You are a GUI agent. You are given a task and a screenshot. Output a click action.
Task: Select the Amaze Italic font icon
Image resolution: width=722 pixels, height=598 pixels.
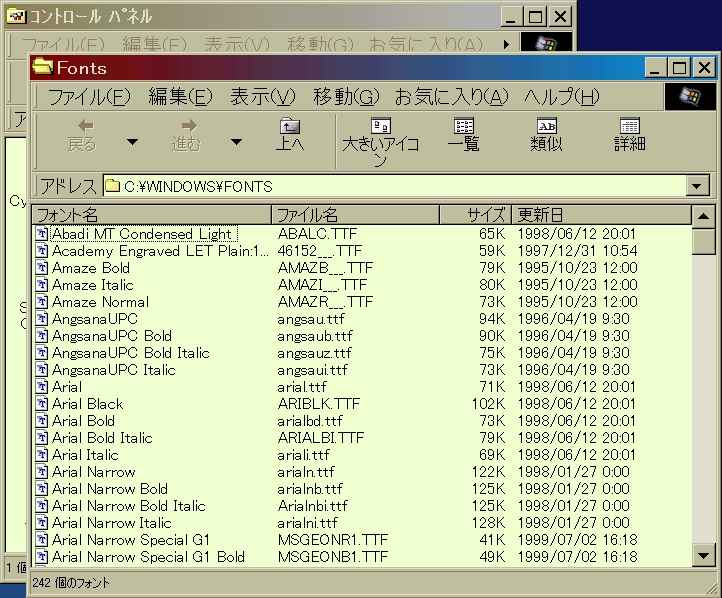click(42, 284)
